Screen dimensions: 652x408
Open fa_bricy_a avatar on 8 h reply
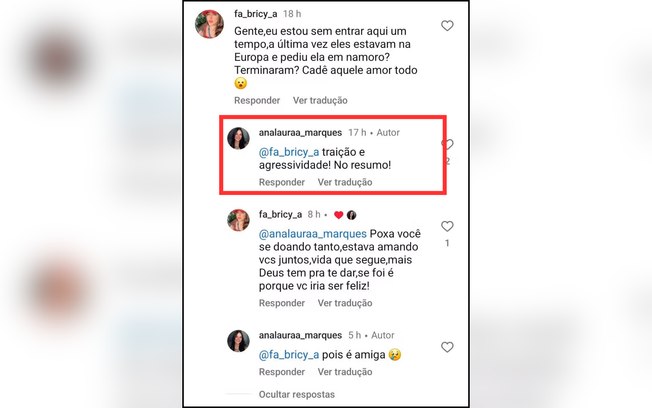[238, 220]
